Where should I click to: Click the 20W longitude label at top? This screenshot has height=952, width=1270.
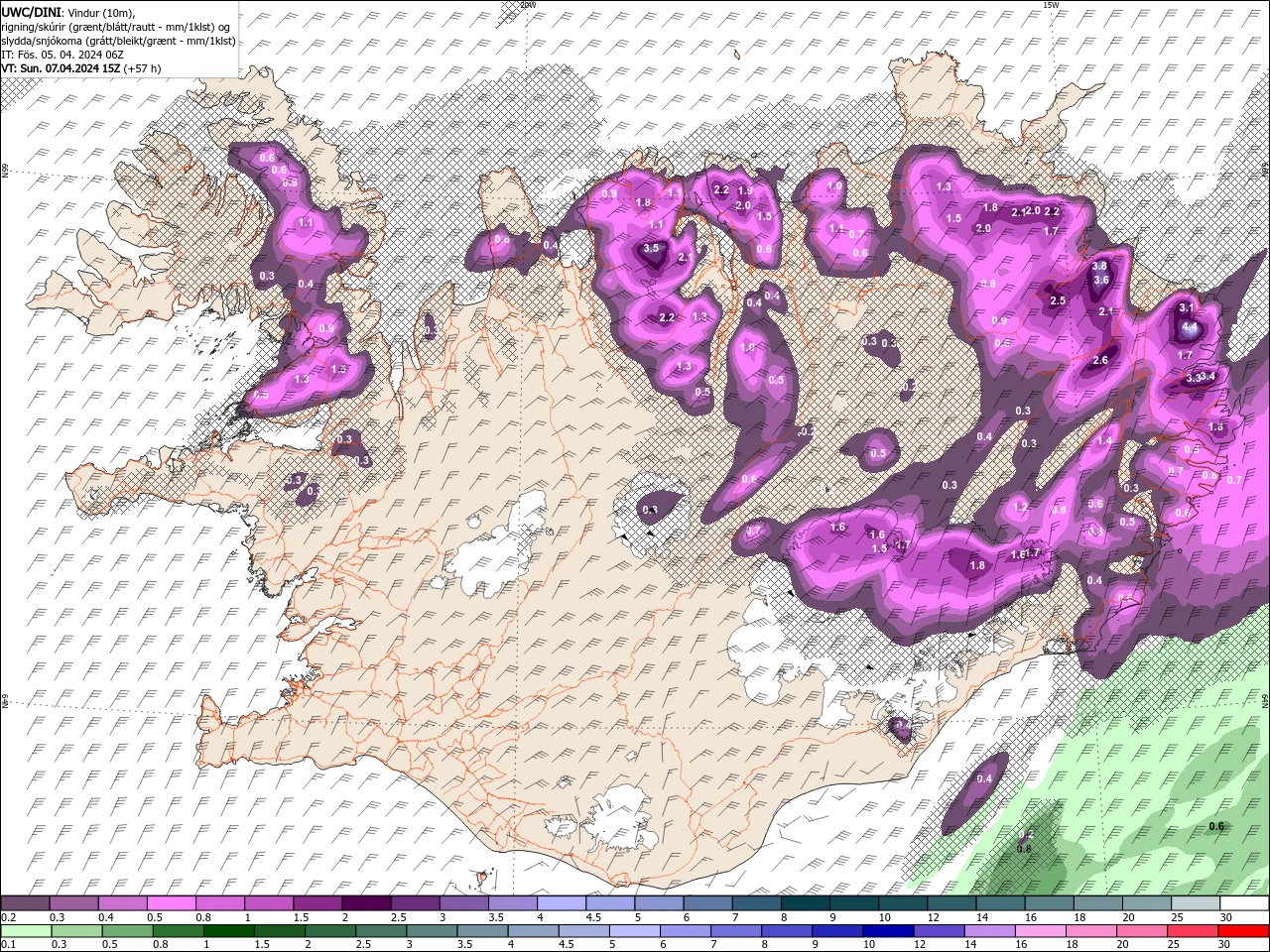point(528,5)
